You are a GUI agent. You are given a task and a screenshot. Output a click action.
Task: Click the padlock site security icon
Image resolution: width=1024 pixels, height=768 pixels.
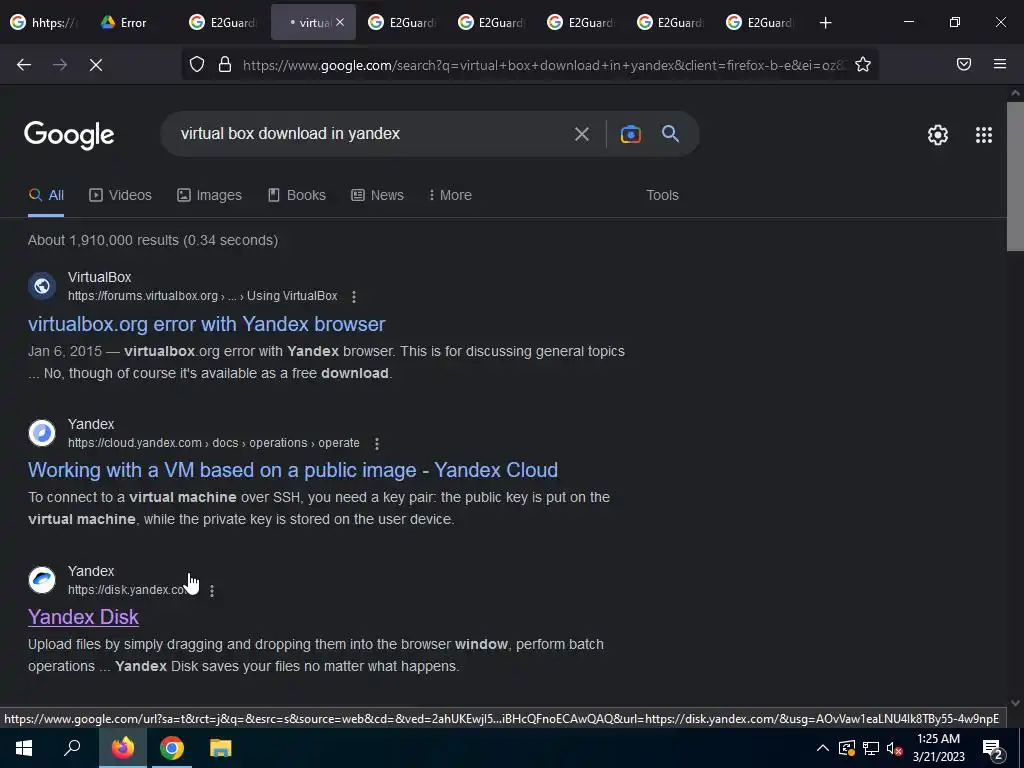click(x=225, y=64)
